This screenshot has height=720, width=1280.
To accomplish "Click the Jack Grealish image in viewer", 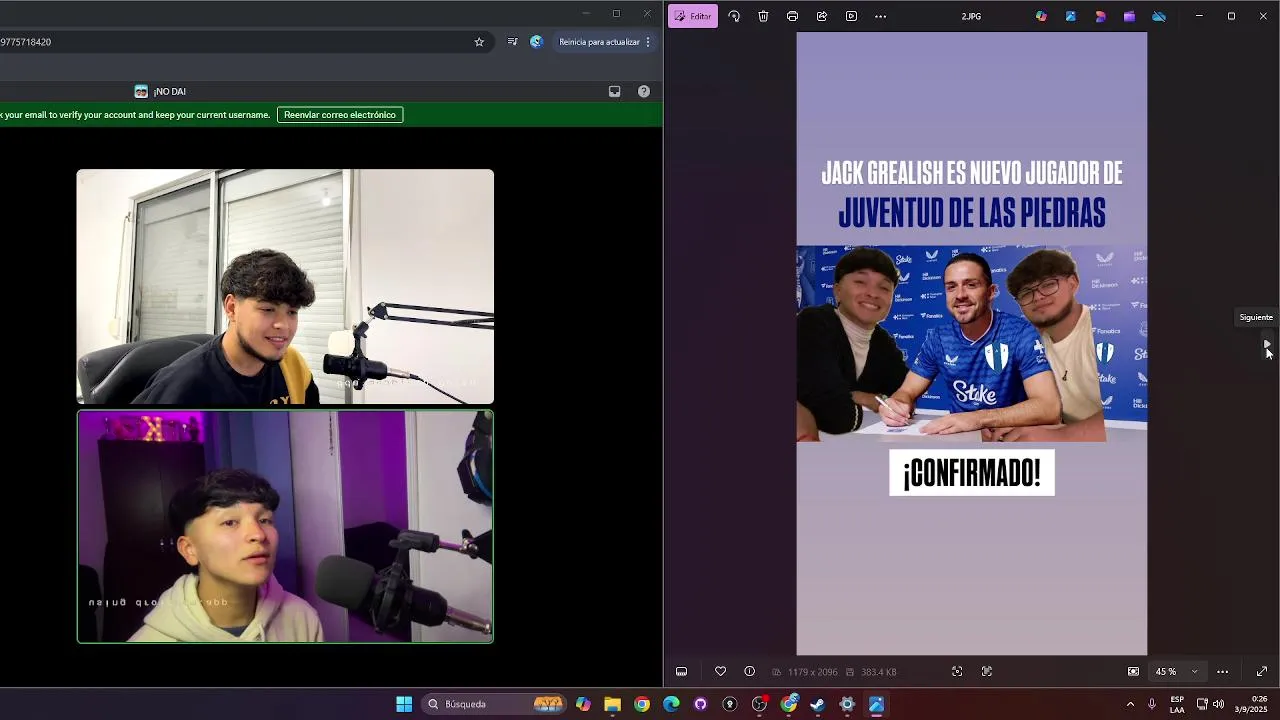I will click(971, 343).
